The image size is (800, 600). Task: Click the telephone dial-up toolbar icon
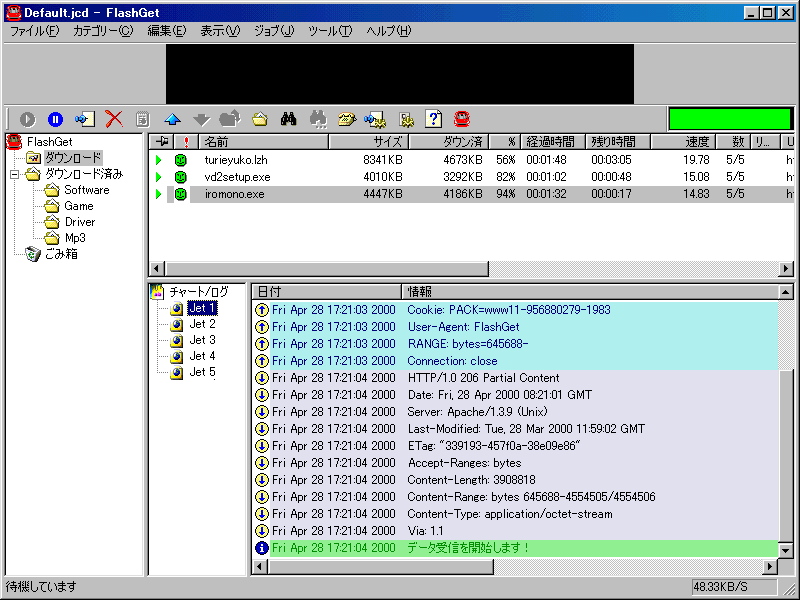[x=347, y=119]
